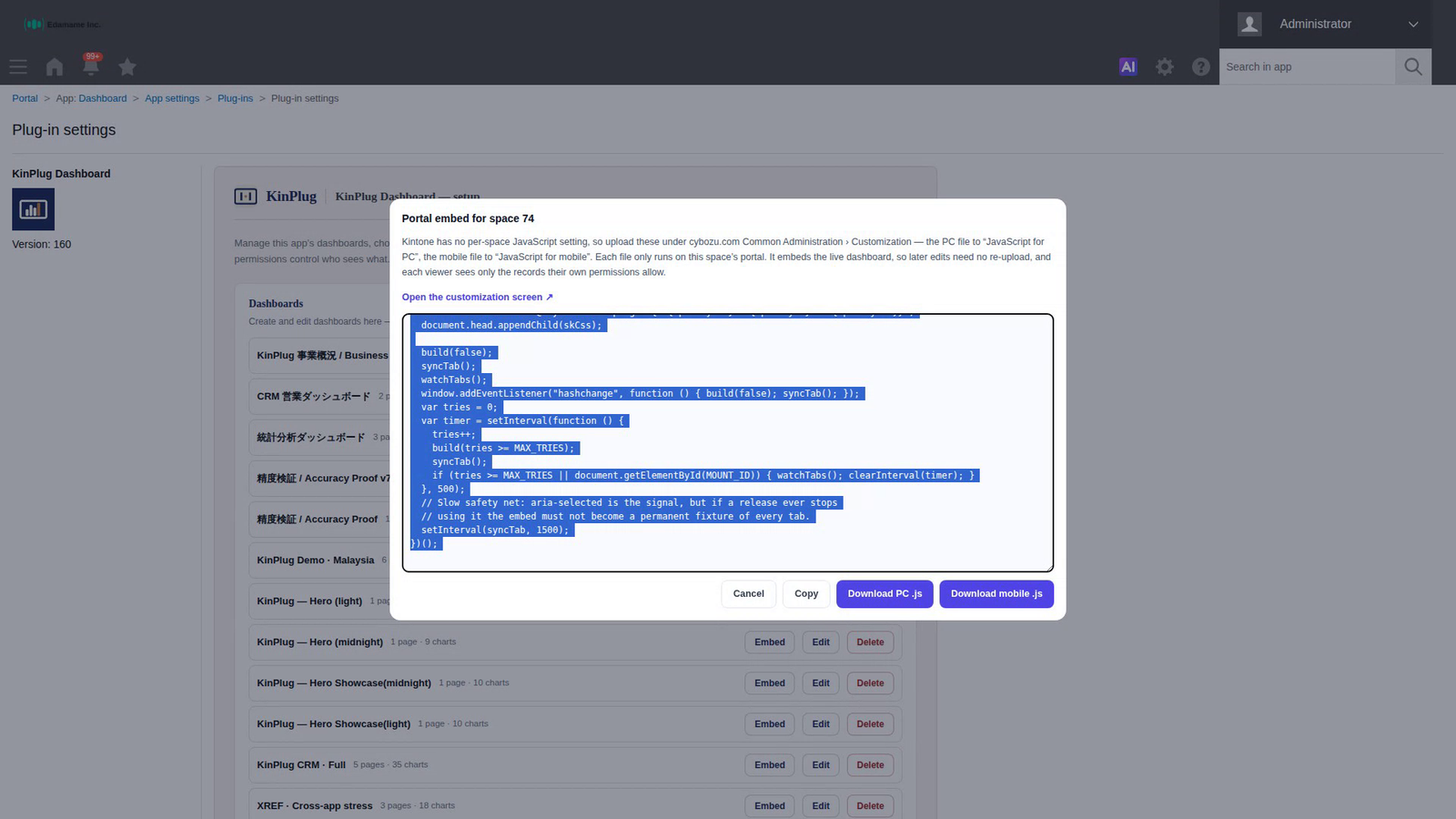This screenshot has height=819, width=1456.
Task: Expand the Administrator account dropdown arrow
Action: pyautogui.click(x=1413, y=25)
